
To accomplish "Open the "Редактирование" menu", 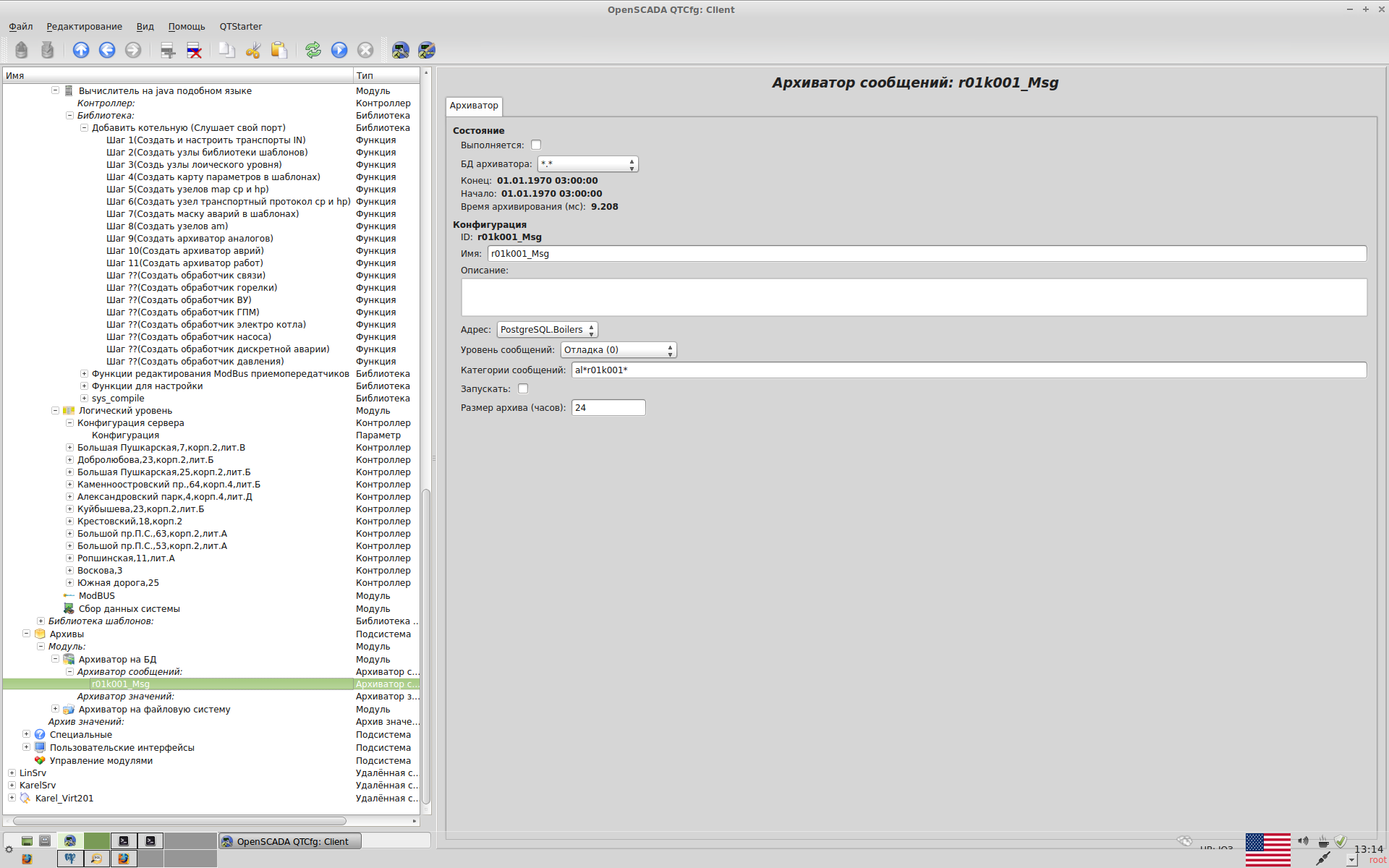I will click(84, 27).
